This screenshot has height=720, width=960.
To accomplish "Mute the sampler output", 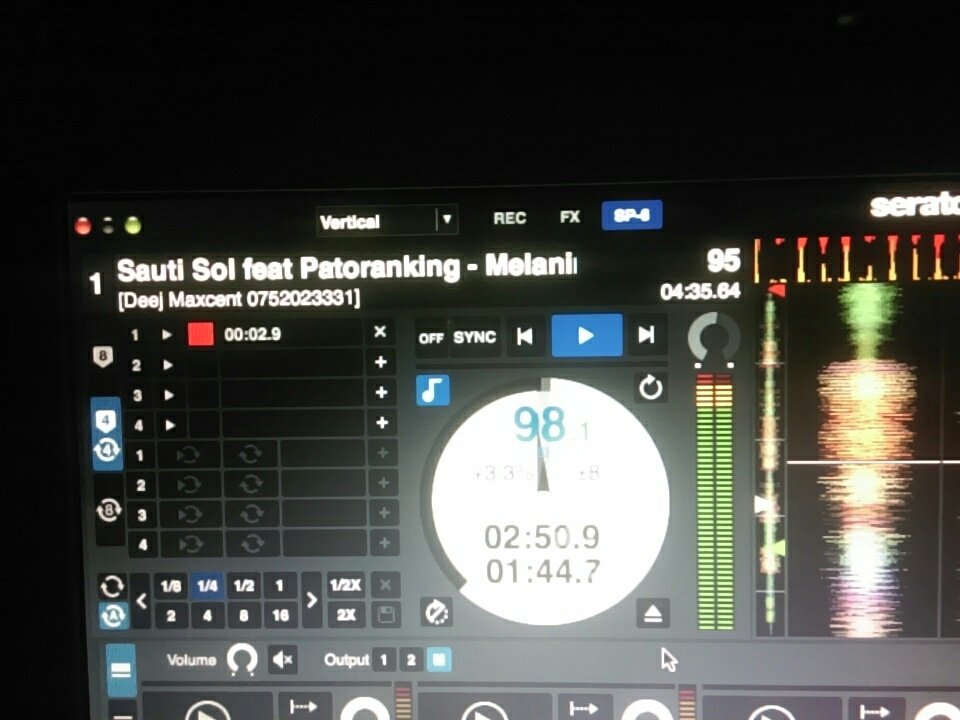I will 282,660.
